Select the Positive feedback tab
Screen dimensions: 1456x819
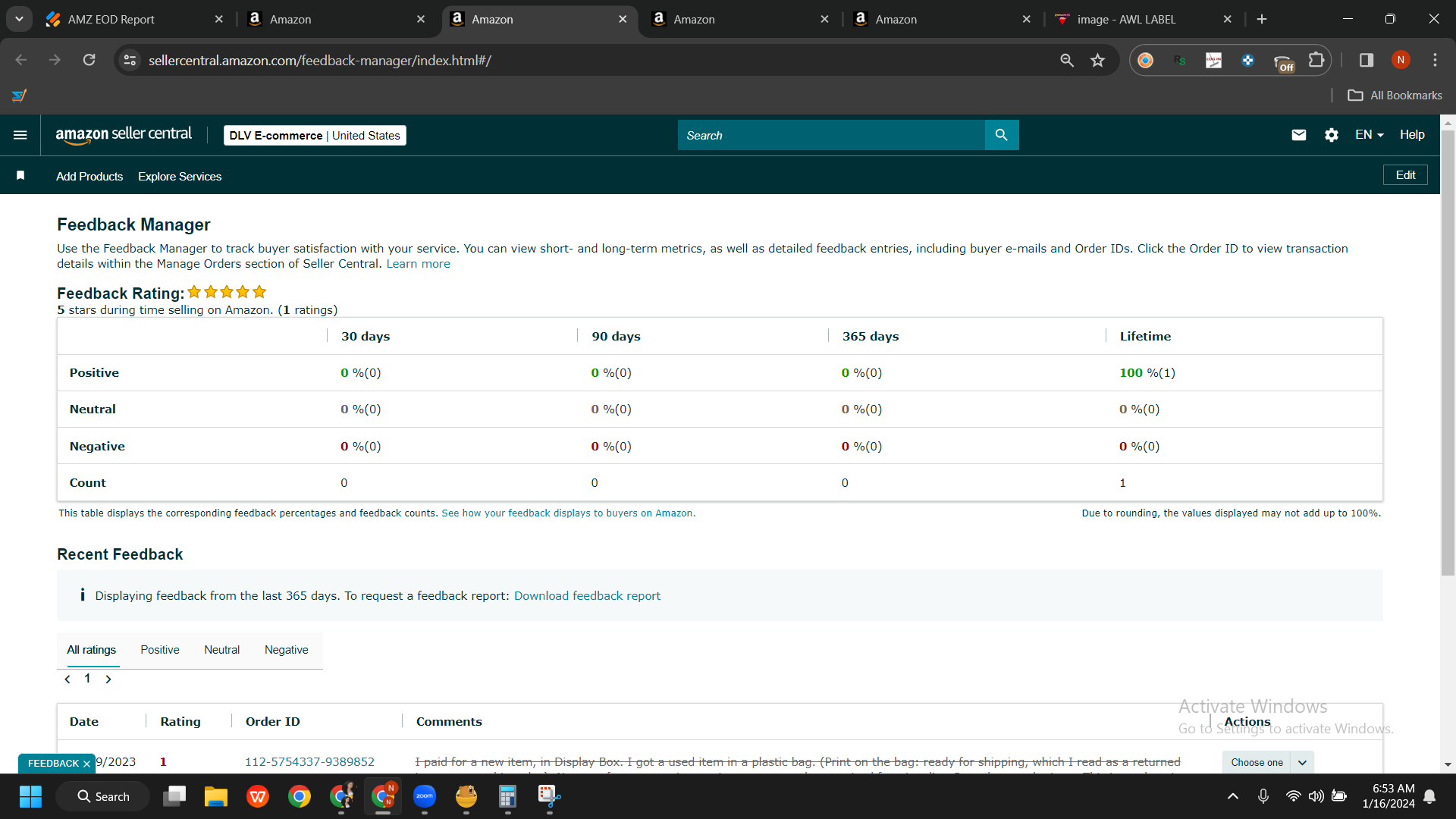[x=160, y=650]
